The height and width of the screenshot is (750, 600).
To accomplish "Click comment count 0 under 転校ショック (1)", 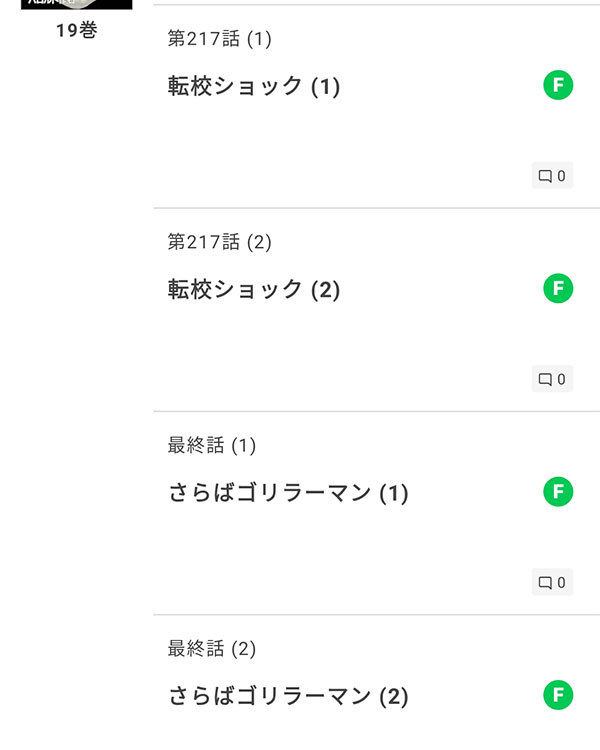I will 561,176.
